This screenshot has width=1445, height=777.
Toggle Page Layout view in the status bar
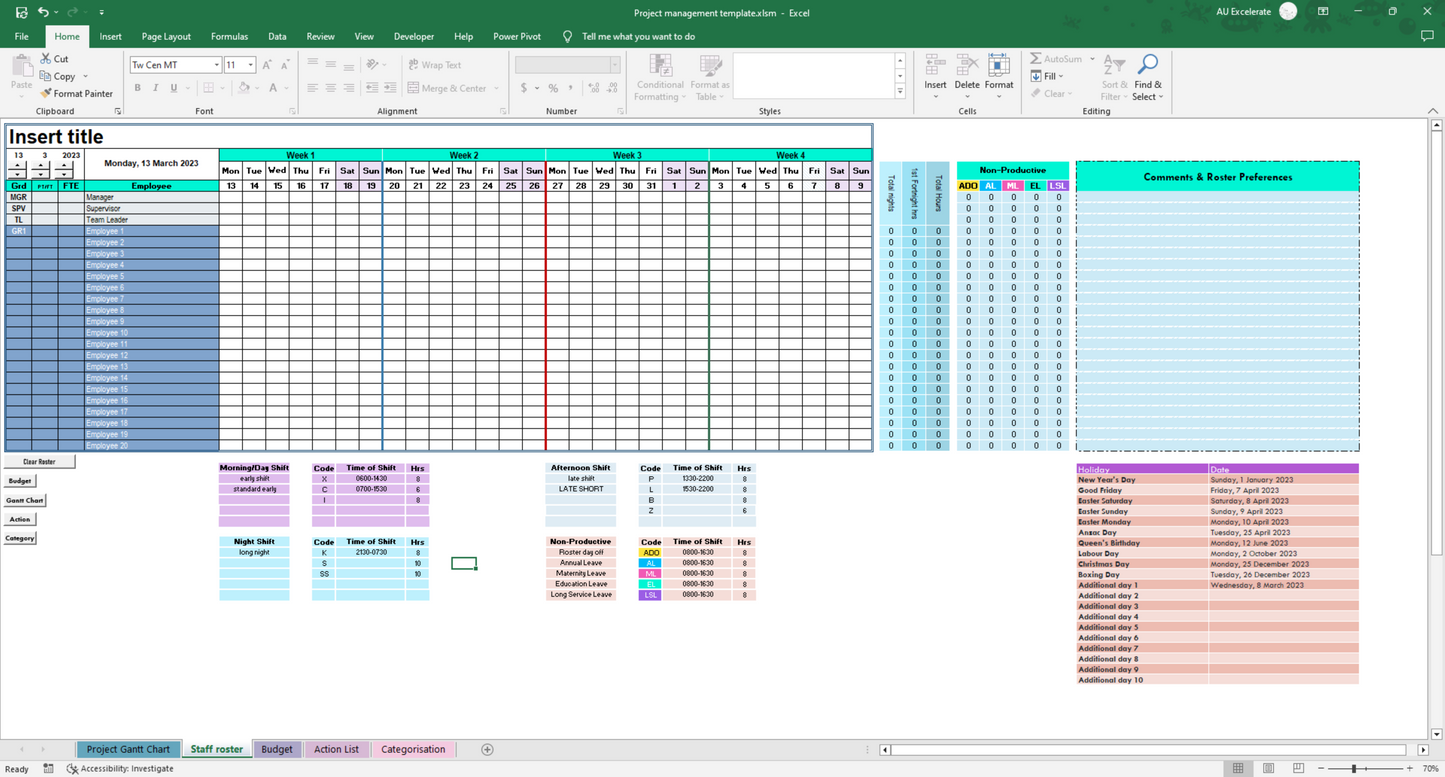pyautogui.click(x=1267, y=769)
